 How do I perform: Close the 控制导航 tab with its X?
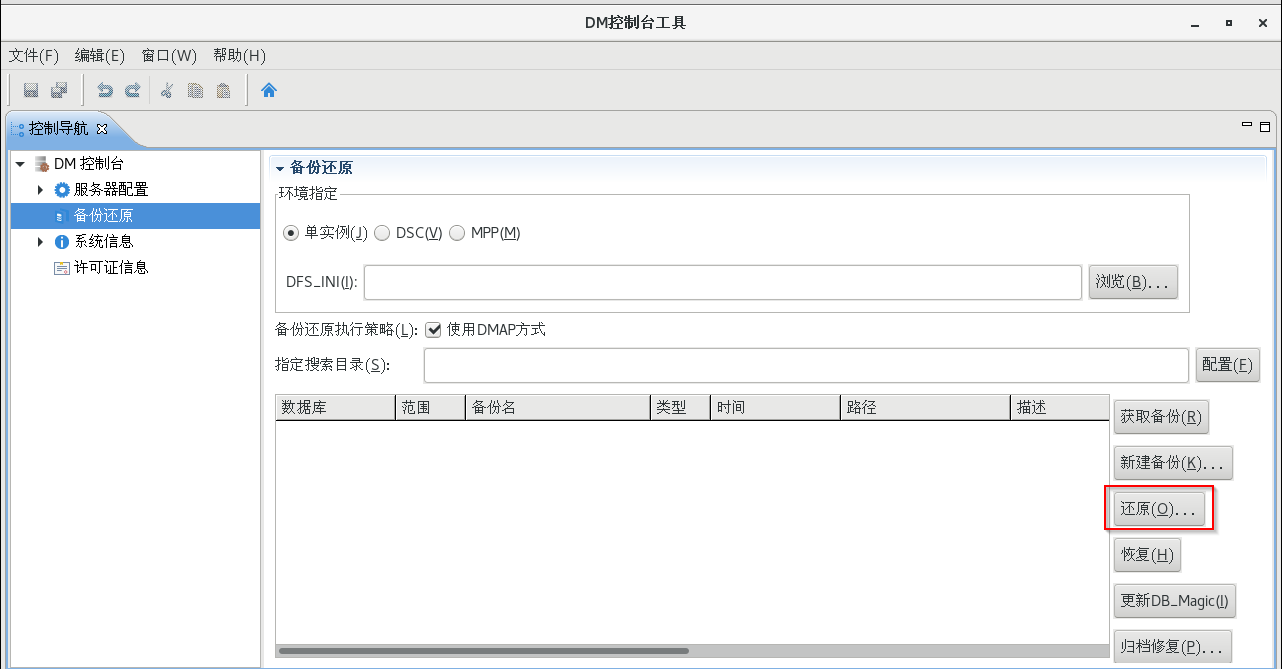(101, 129)
